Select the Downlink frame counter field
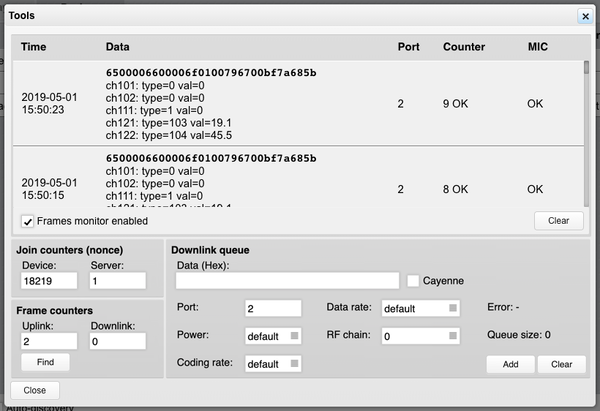 tap(118, 341)
